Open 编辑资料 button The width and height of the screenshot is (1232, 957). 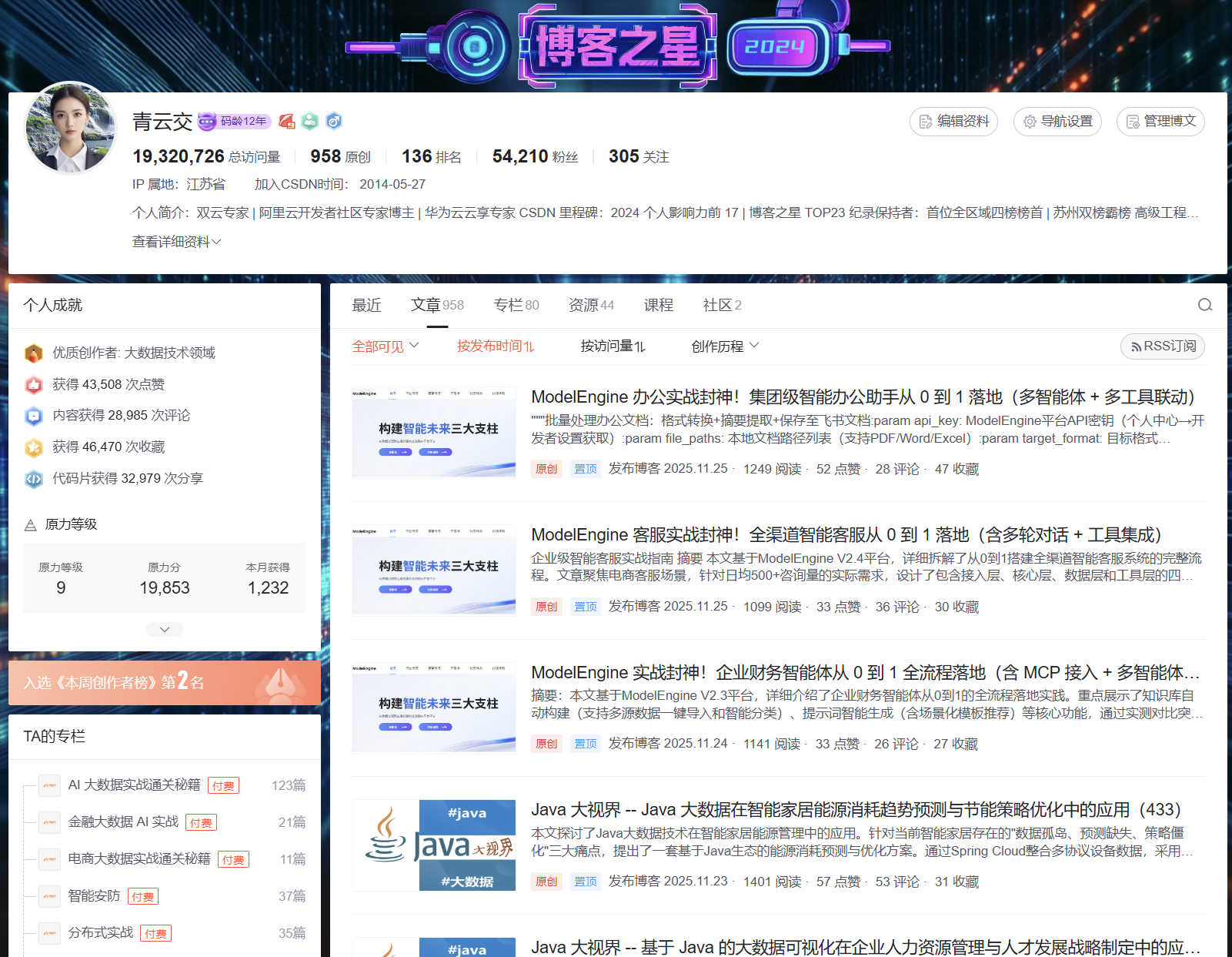click(953, 122)
